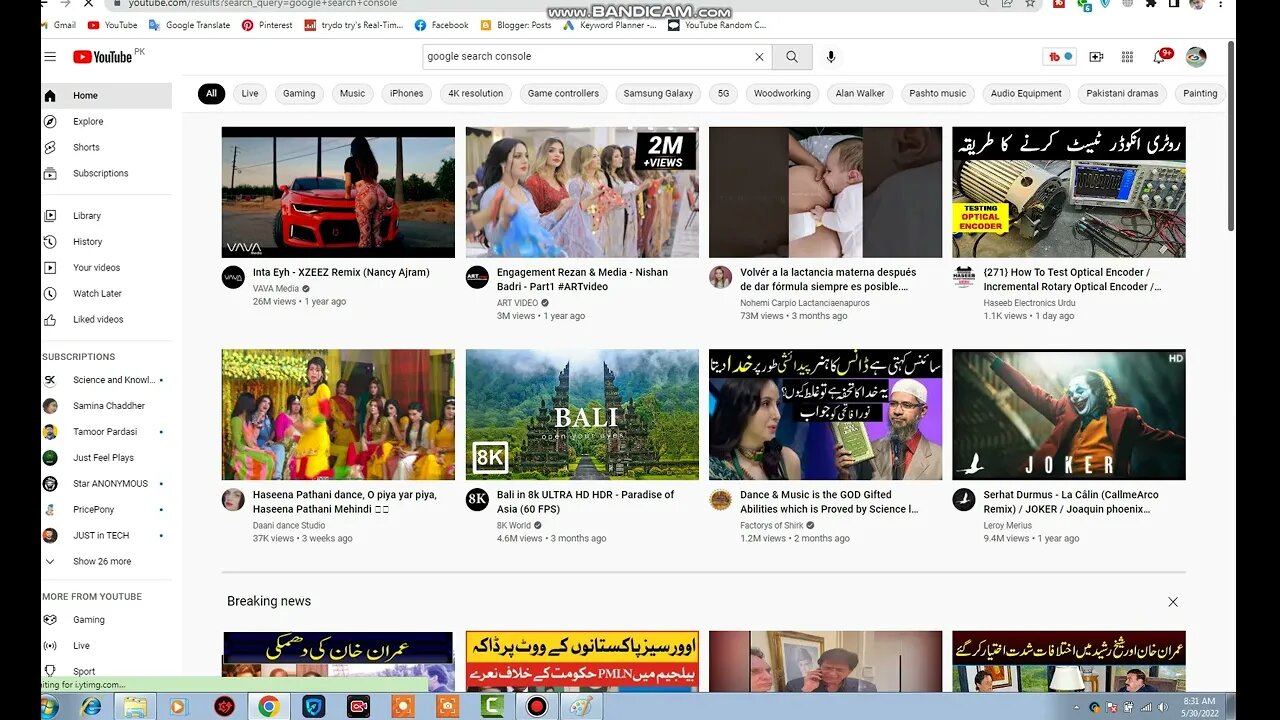Open VAVA Media channel avatar
1280x720 pixels.
coord(233,278)
